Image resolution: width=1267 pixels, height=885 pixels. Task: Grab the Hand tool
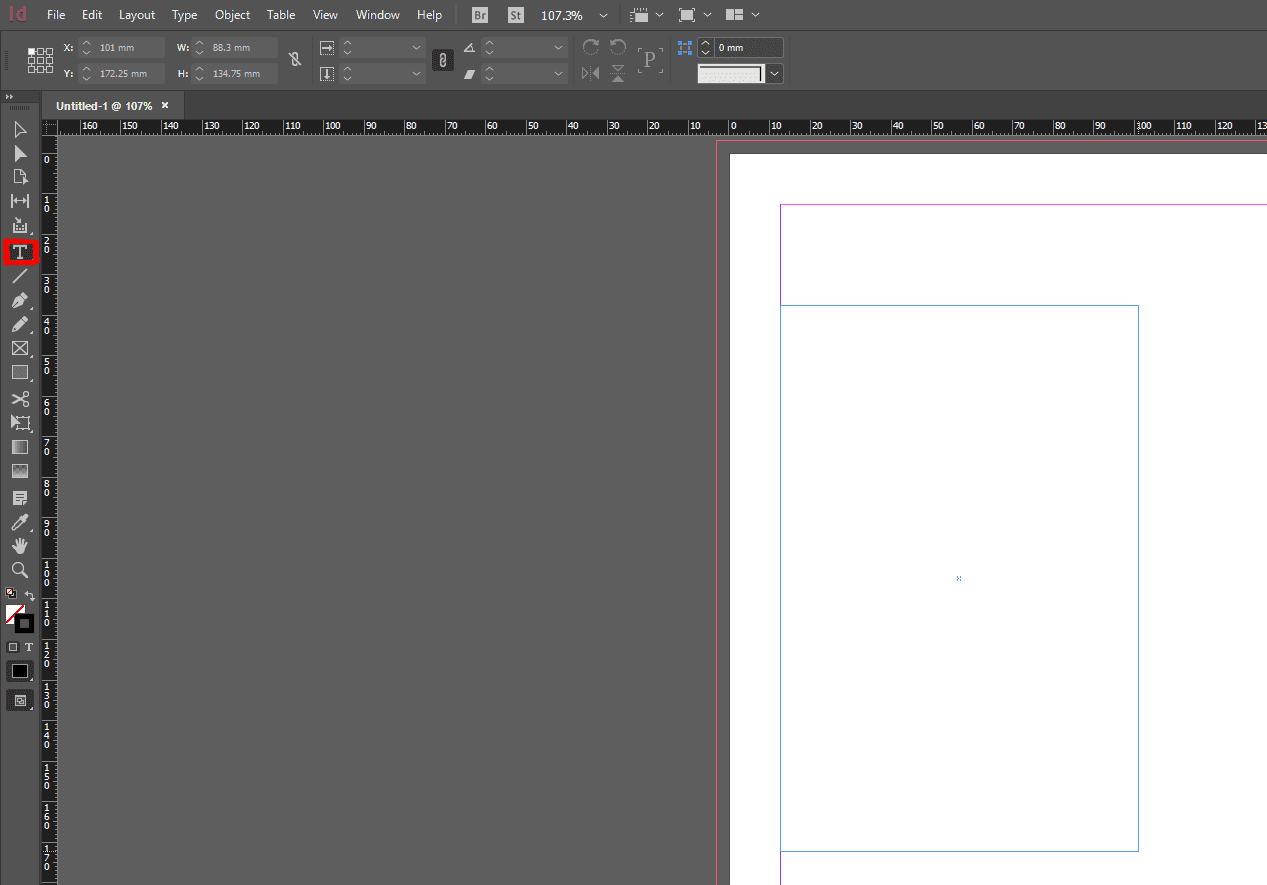[x=20, y=545]
